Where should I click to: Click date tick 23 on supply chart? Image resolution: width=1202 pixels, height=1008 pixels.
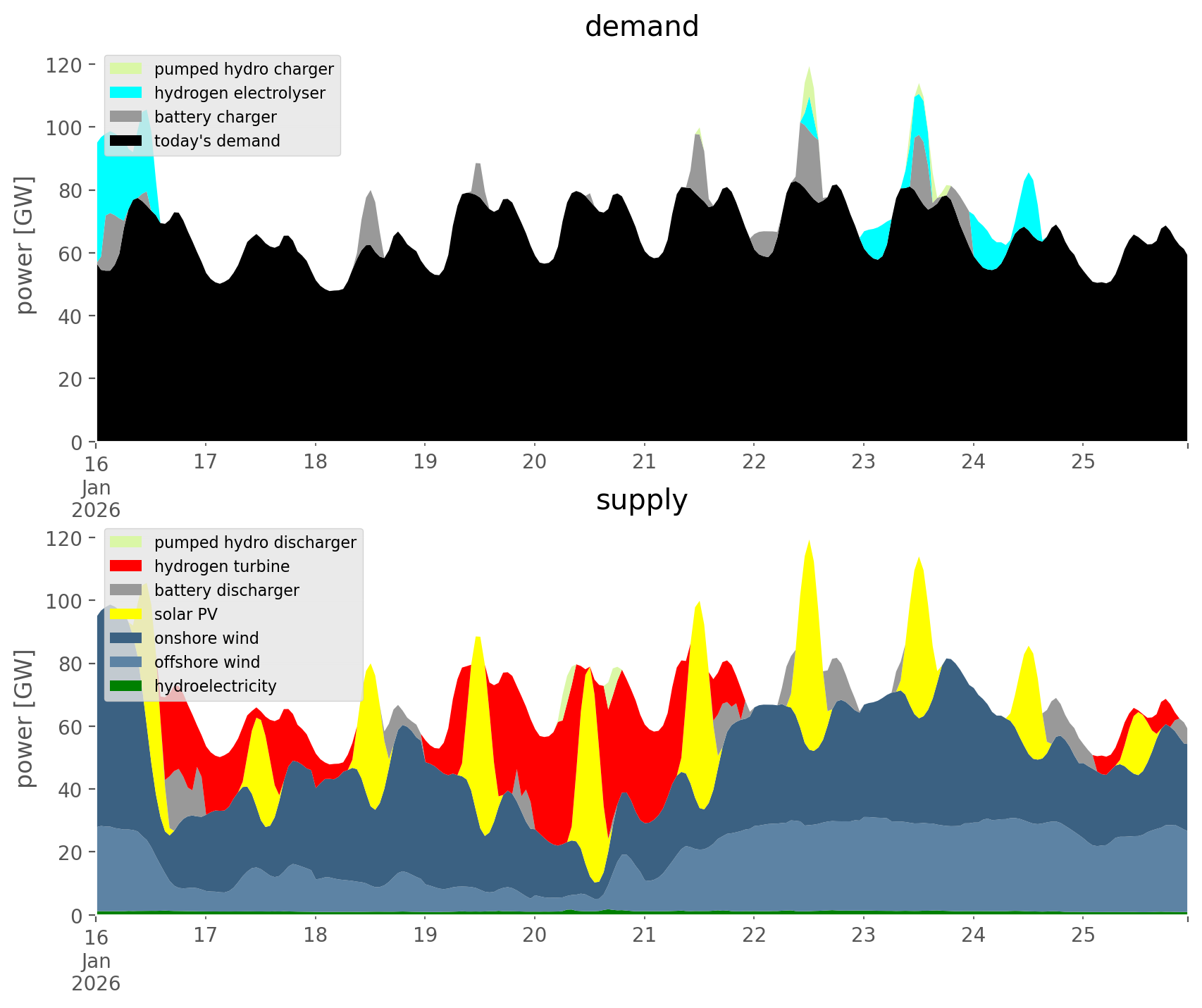point(863,935)
